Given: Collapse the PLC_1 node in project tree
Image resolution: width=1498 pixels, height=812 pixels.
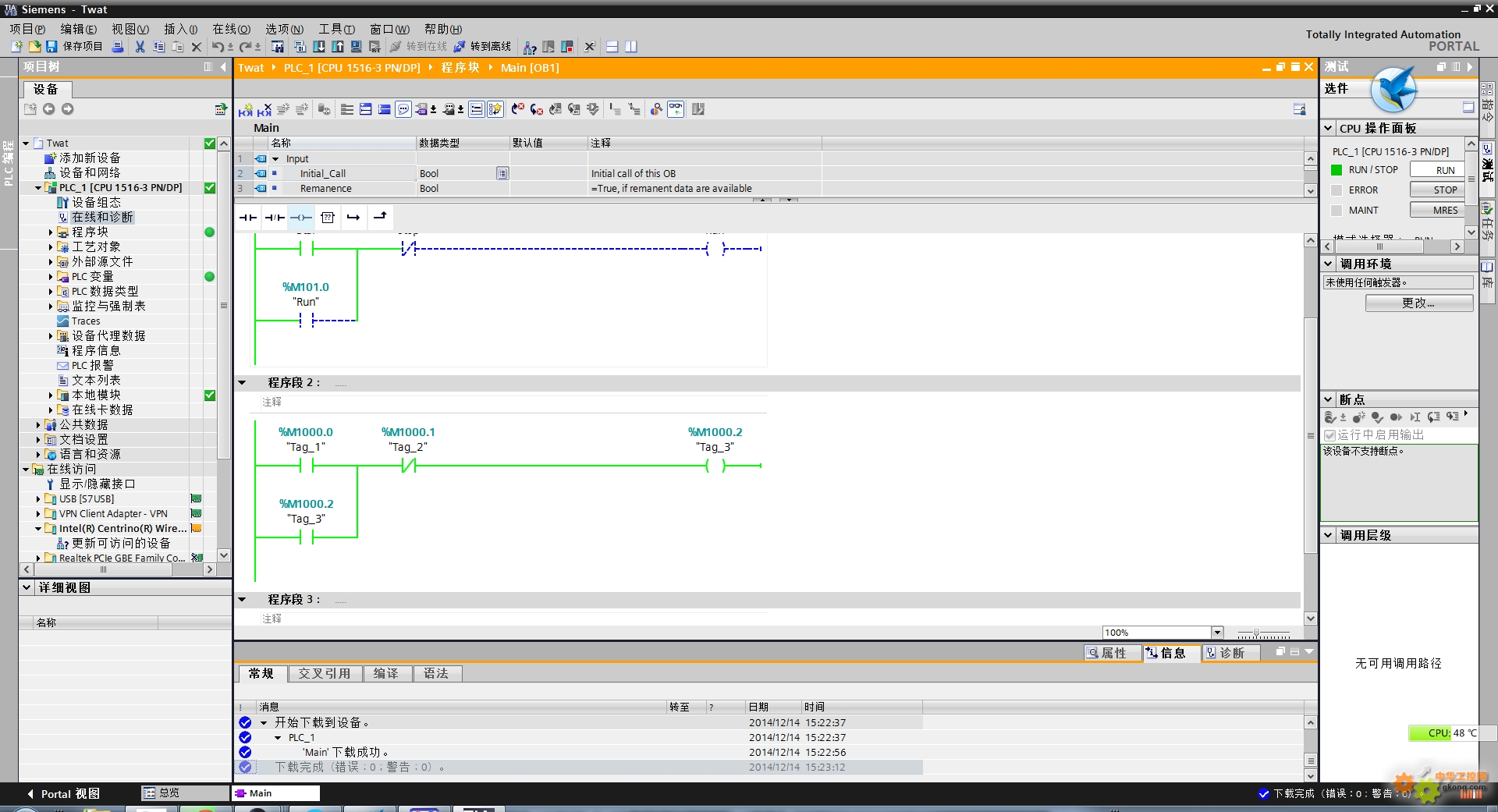Looking at the screenshot, I should tap(38, 188).
